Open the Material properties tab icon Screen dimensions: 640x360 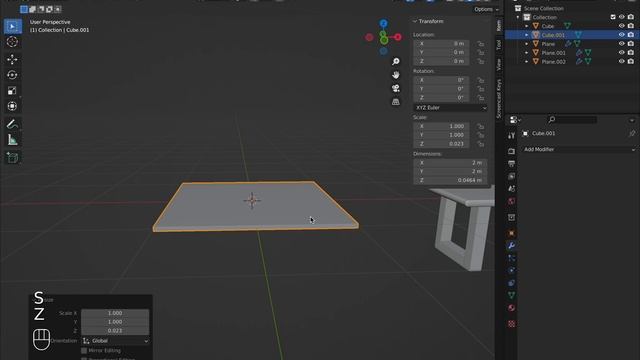pos(511,308)
